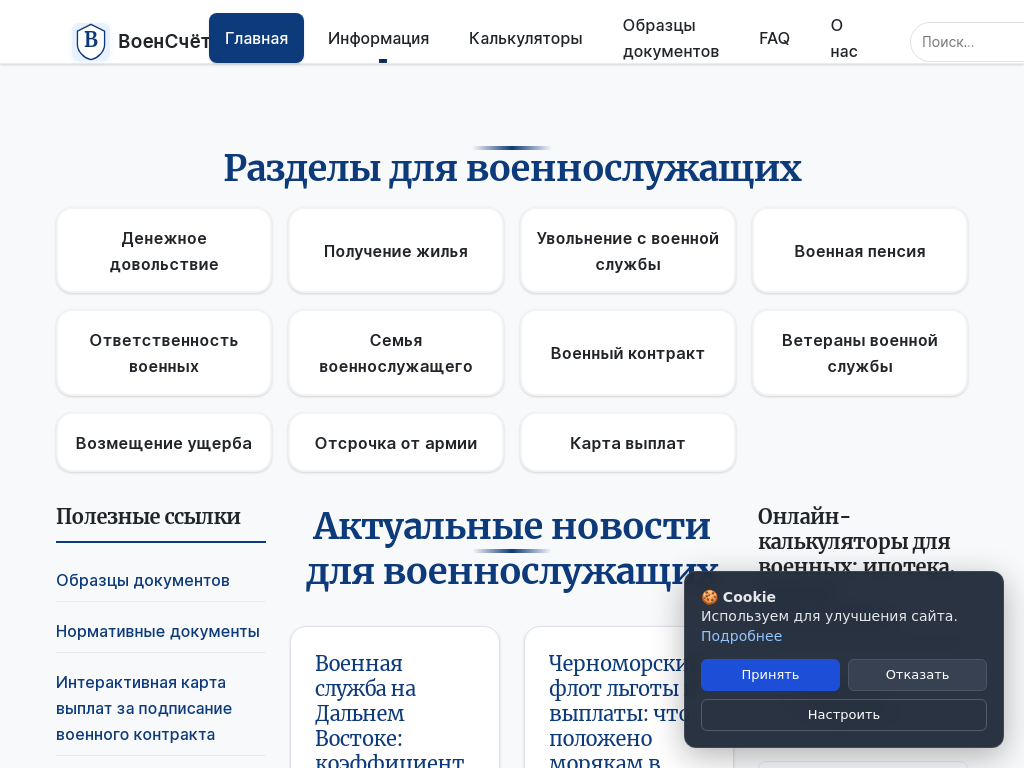Open the FAQ page

[x=774, y=38]
